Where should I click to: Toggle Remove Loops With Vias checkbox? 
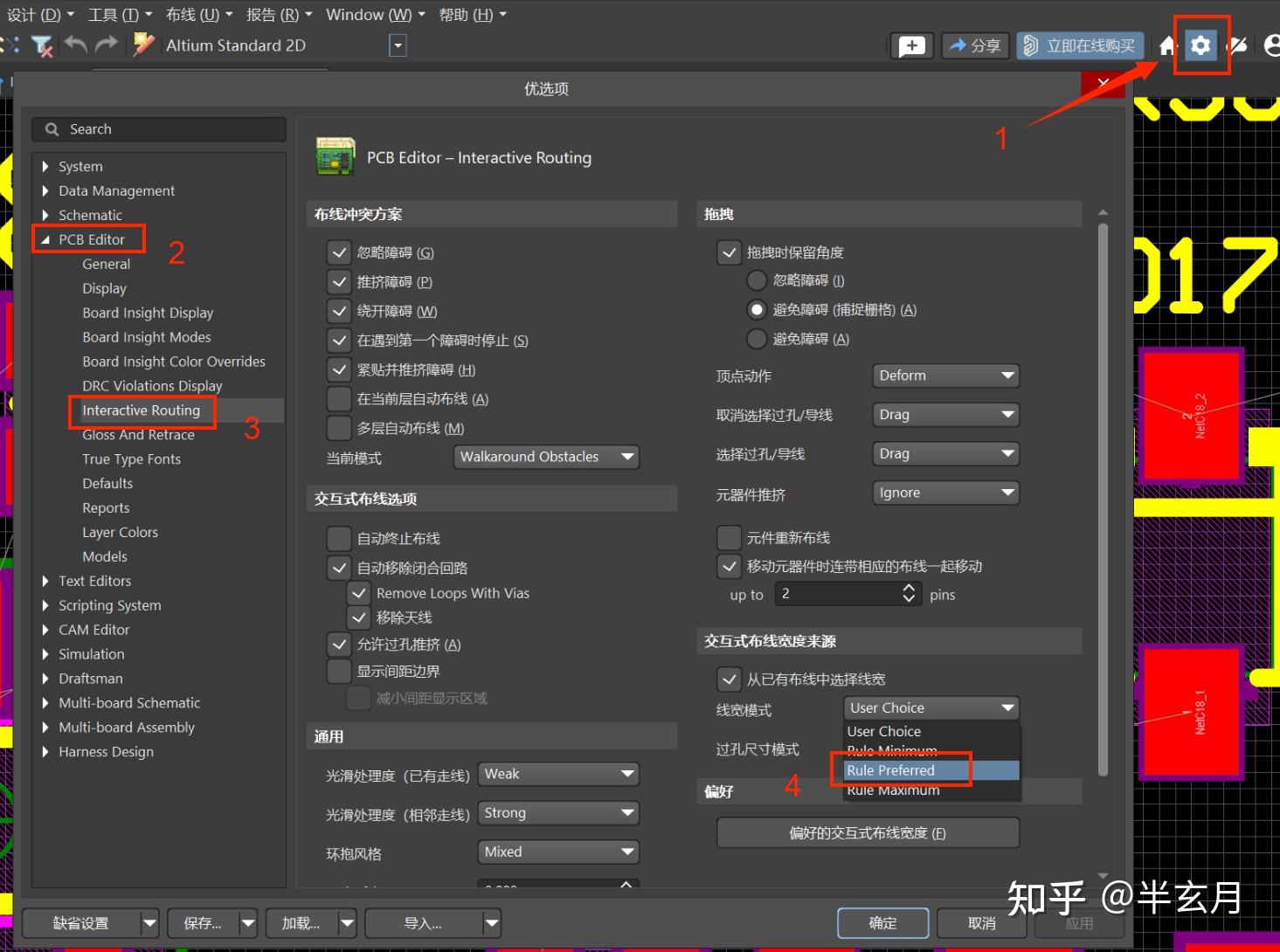click(x=358, y=594)
